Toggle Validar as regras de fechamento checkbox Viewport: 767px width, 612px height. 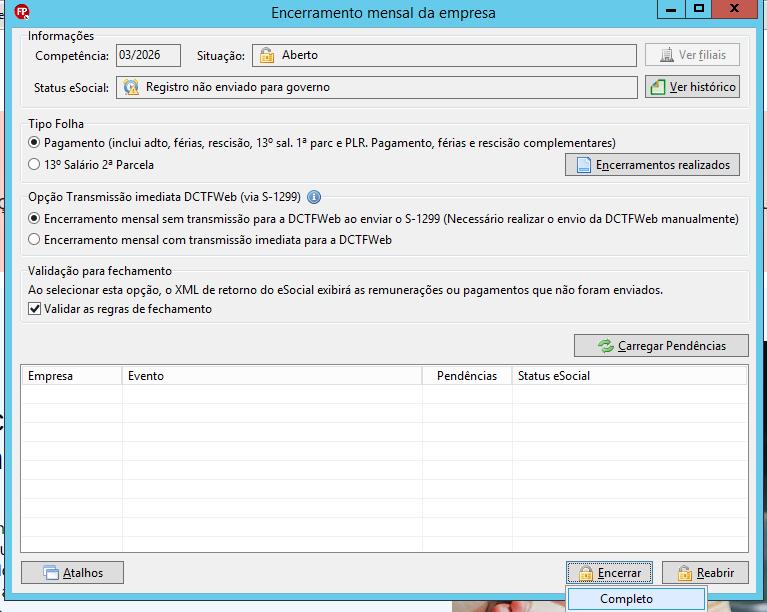(34, 309)
